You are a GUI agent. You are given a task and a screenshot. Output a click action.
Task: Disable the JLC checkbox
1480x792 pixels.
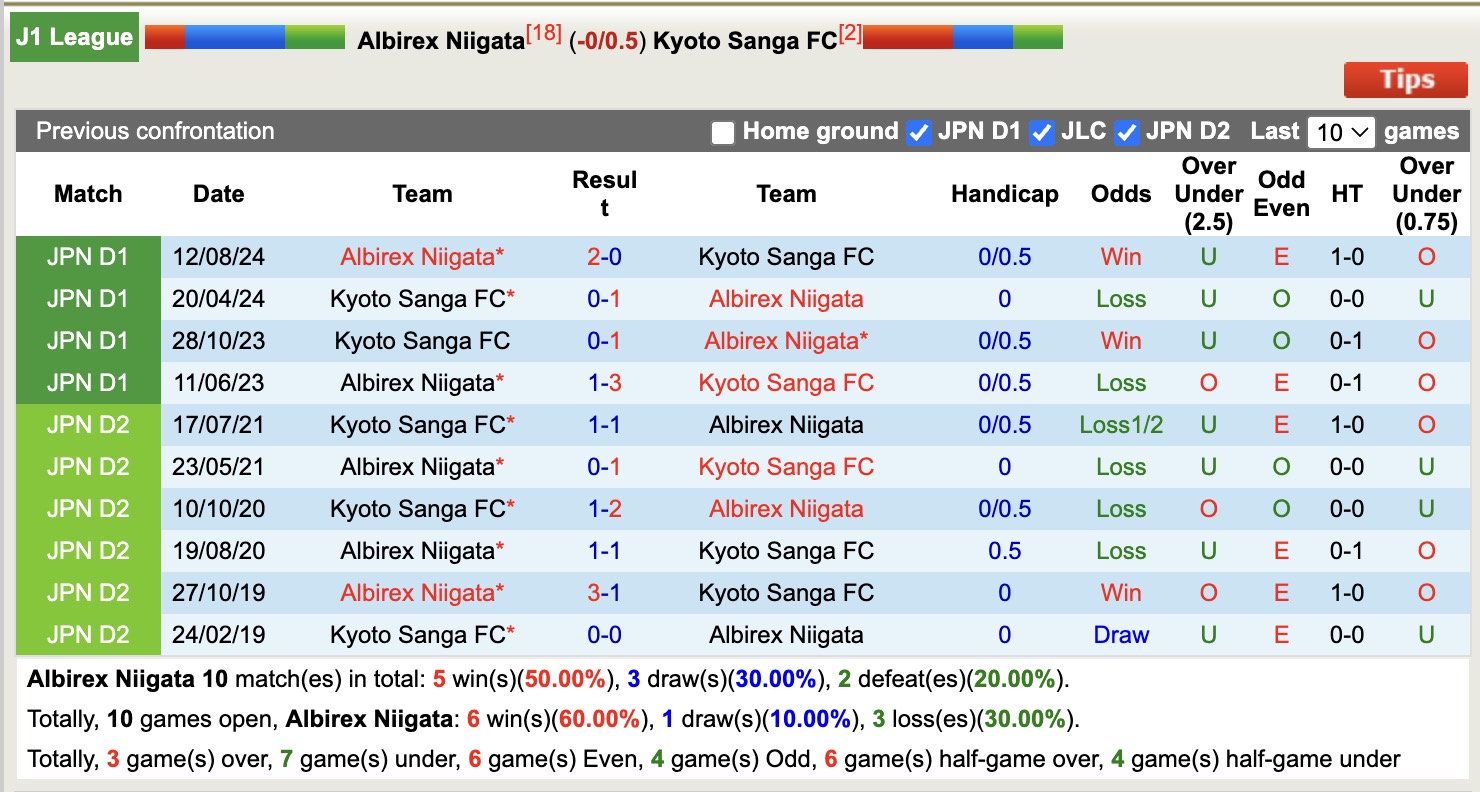1040,131
